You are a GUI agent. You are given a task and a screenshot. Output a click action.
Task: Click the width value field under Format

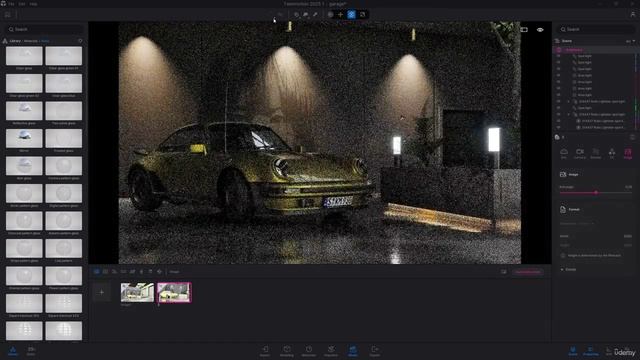pos(628,236)
